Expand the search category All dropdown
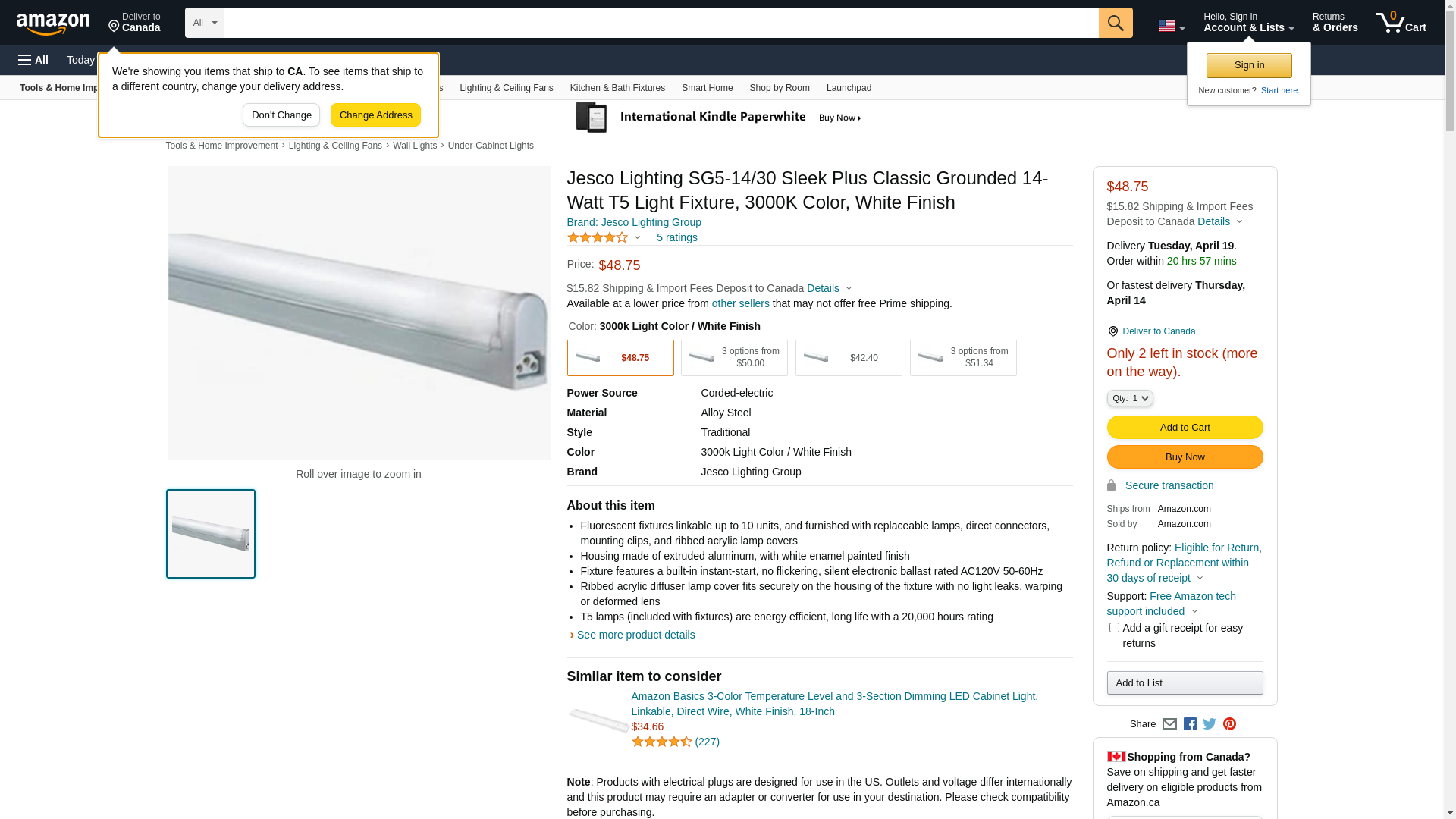The image size is (1456, 819). pos(204,23)
